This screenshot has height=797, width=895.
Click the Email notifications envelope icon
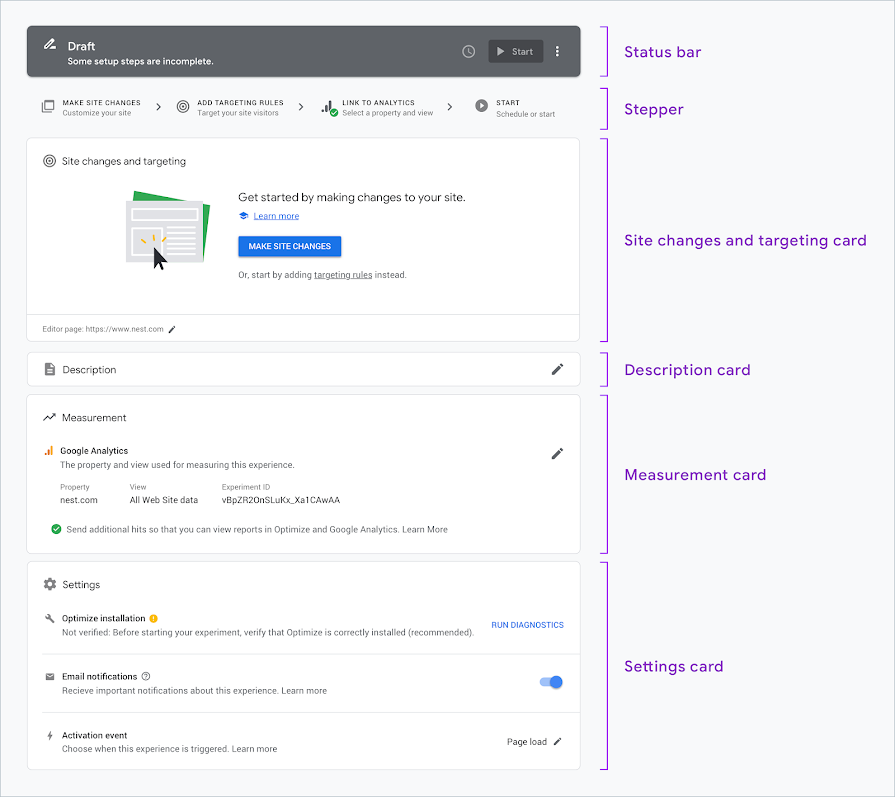[x=50, y=677]
